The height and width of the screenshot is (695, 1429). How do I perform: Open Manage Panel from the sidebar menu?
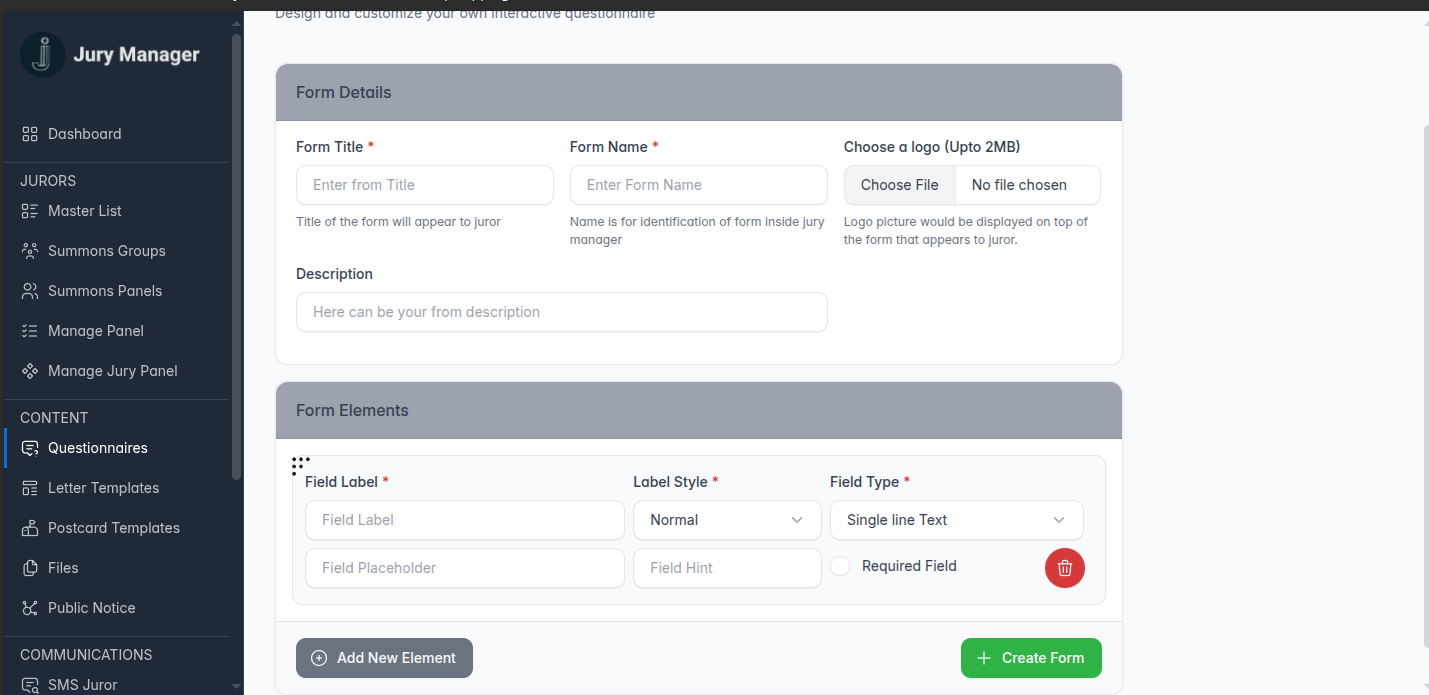(31, 330)
